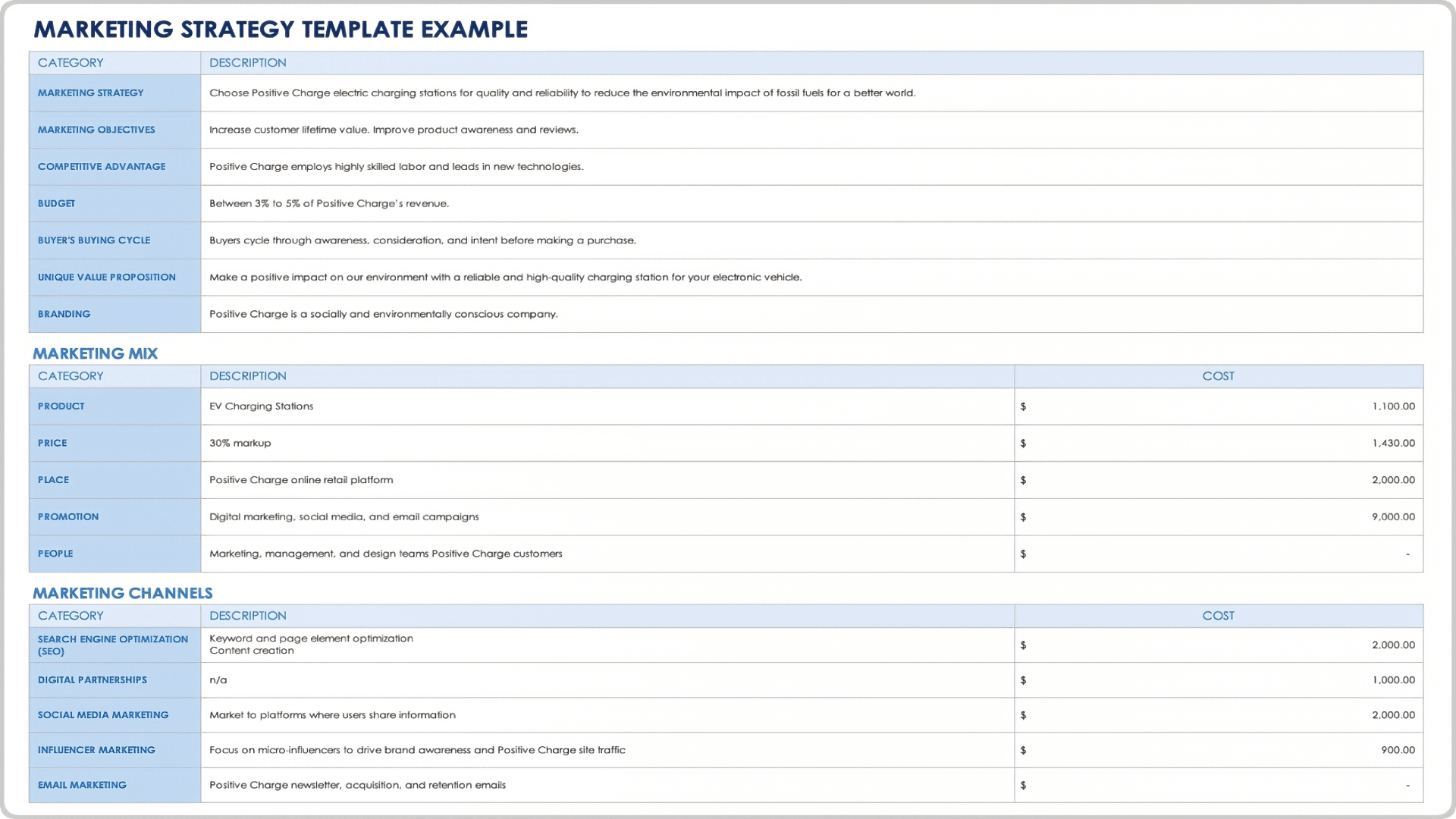Select the SEARCH ENGINE OPTIMIZATION (SEO) cell
The image size is (1456, 819).
115,645
